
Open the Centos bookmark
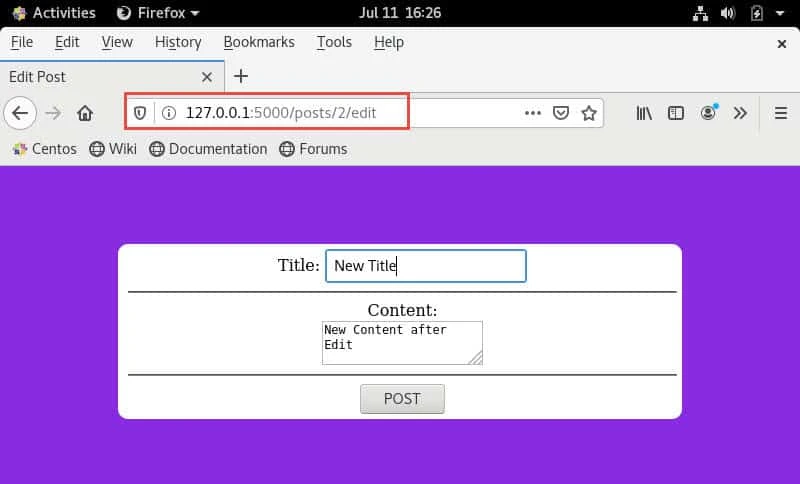pyautogui.click(x=44, y=149)
